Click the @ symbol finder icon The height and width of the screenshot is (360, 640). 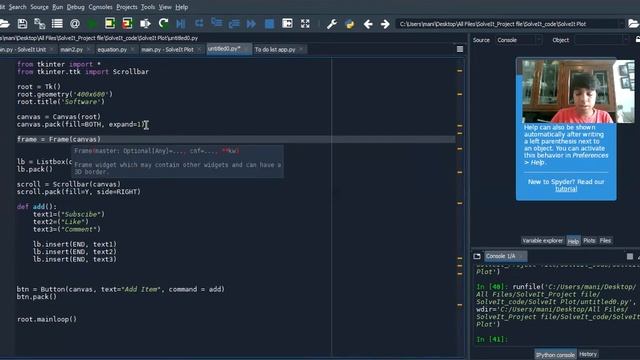75,24
